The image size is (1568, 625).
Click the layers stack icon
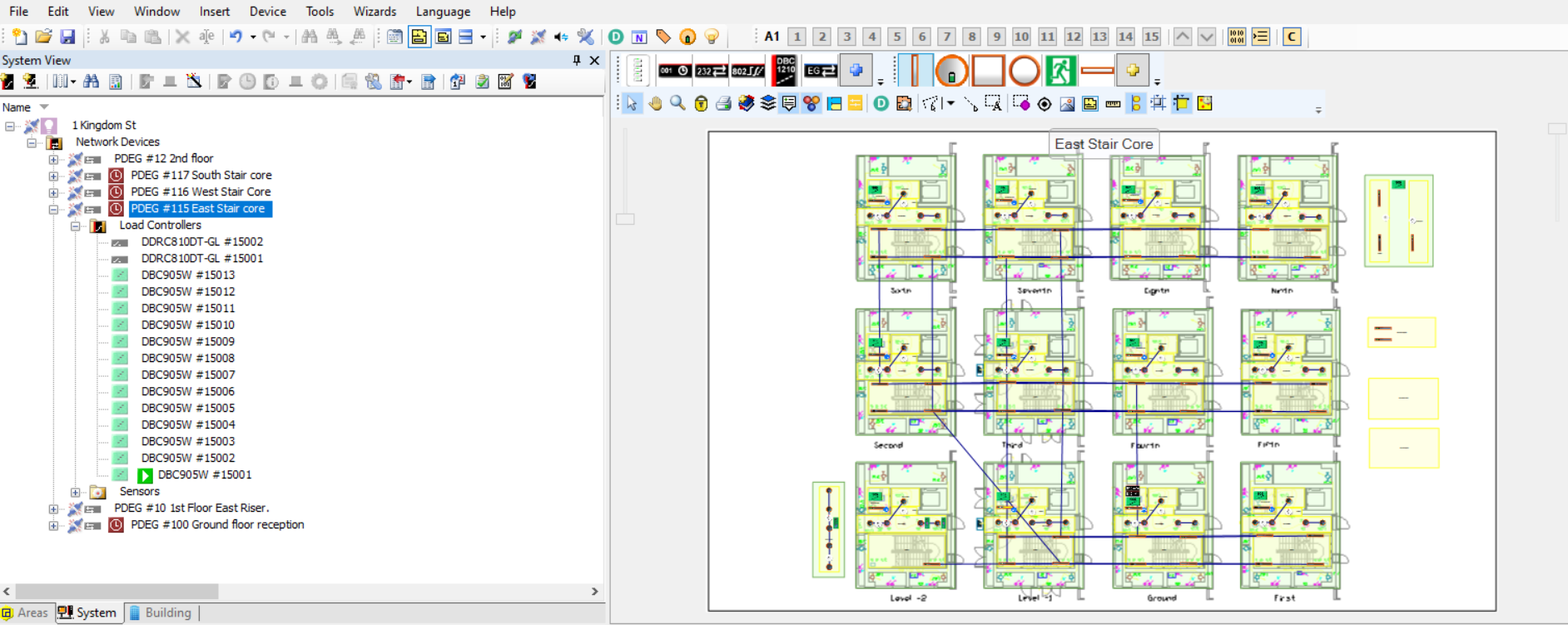pos(767,103)
